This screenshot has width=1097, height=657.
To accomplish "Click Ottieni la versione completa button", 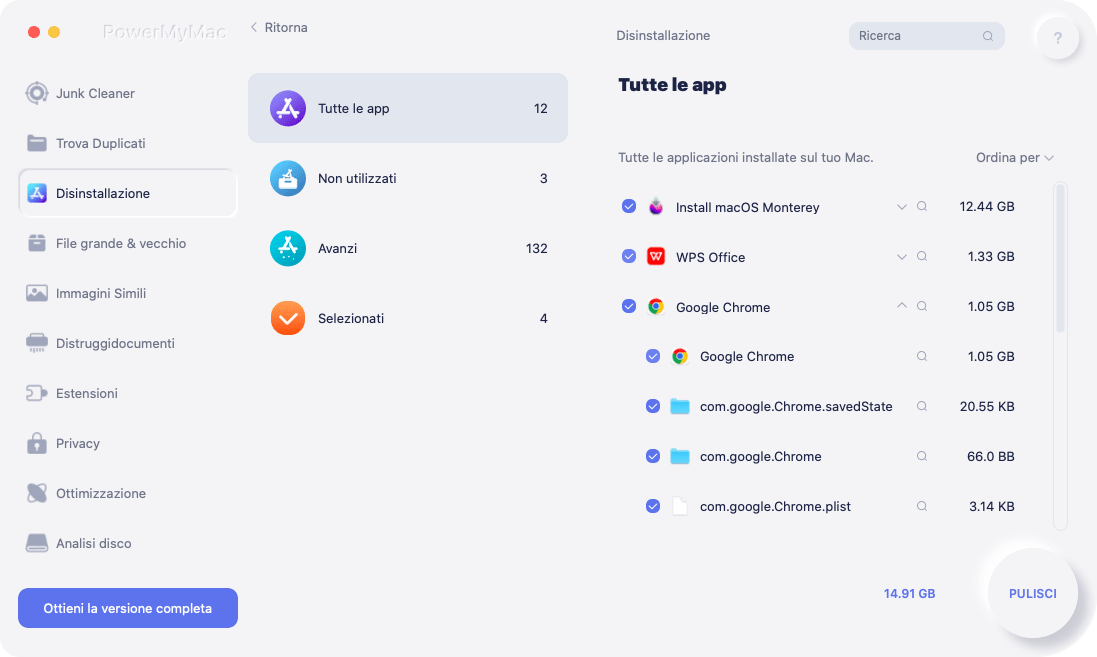I will click(128, 608).
